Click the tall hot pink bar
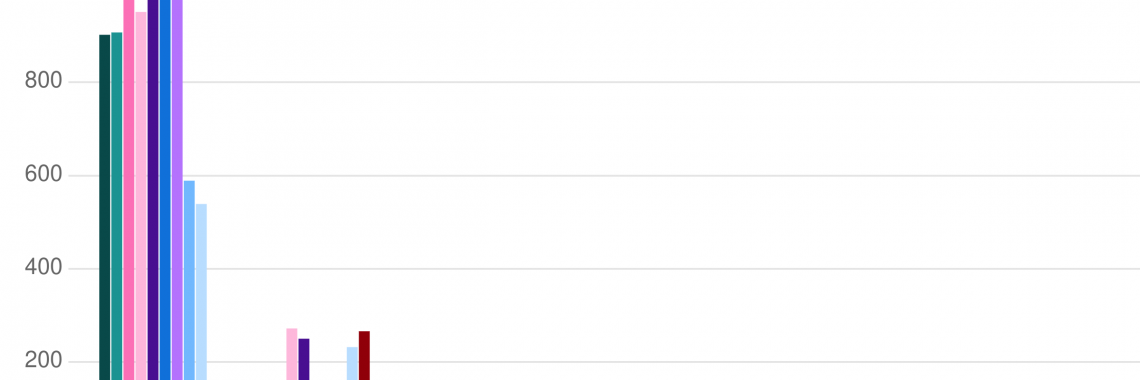The height and width of the screenshot is (380, 1140). tap(129, 190)
